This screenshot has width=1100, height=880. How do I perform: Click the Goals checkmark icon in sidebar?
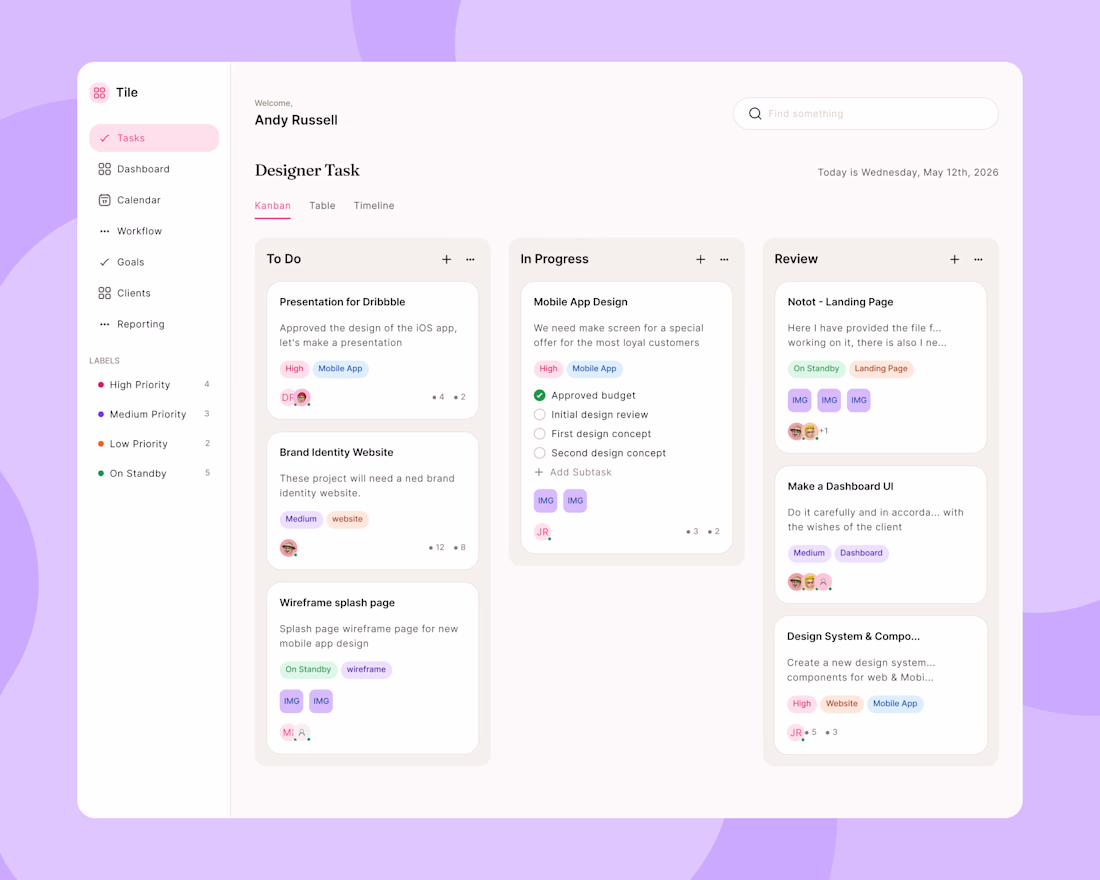pyautogui.click(x=105, y=262)
